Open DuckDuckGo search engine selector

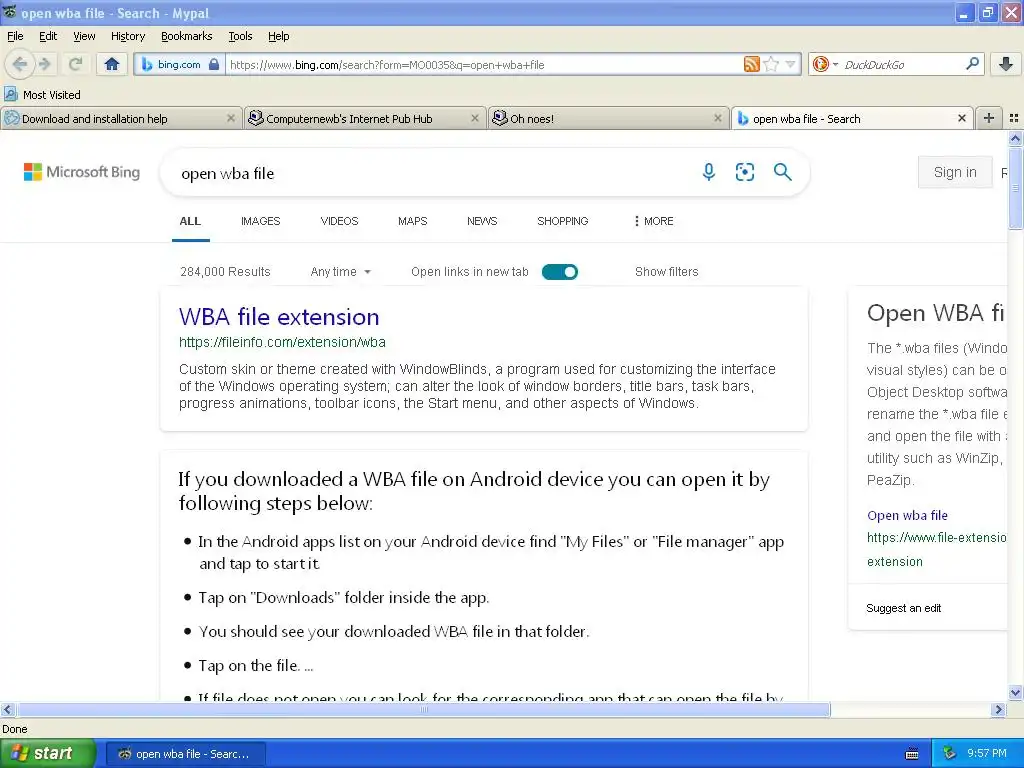coord(825,64)
